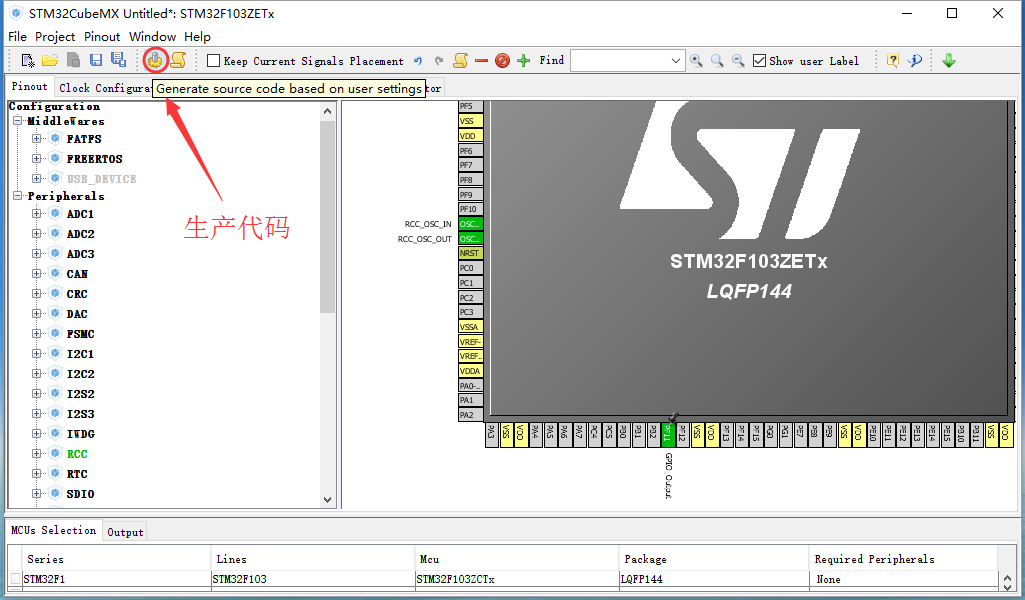Click the PA2 pin on the chip
Viewport: 1025px width, 600px height.
click(x=471, y=415)
